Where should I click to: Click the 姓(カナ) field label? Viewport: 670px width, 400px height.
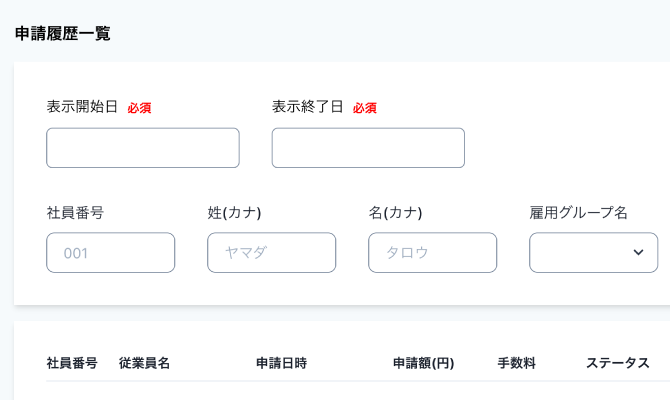(234, 212)
